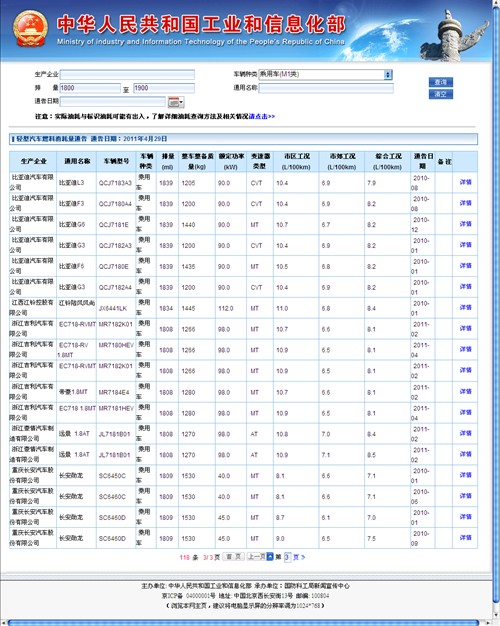Click the 整车整备质量 (kg) column header
Viewport: 500px width, 626px height.
pyautogui.click(x=197, y=161)
